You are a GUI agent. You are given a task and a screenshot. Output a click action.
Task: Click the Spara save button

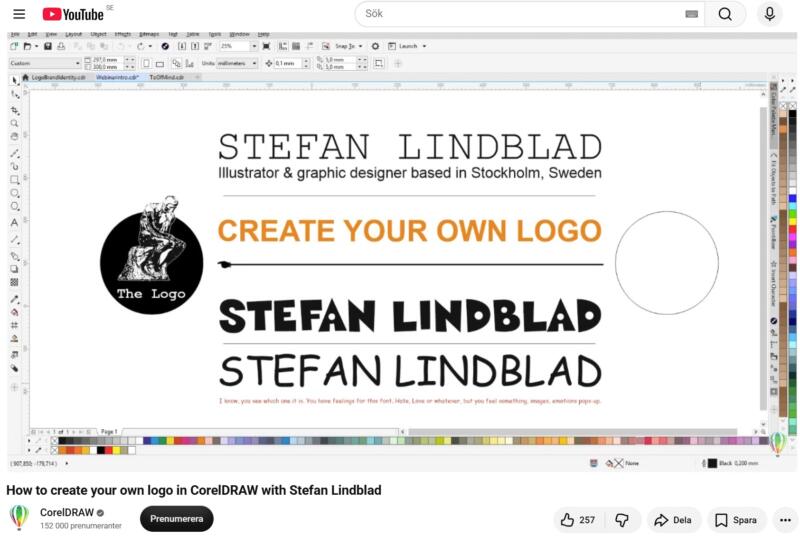pos(736,520)
